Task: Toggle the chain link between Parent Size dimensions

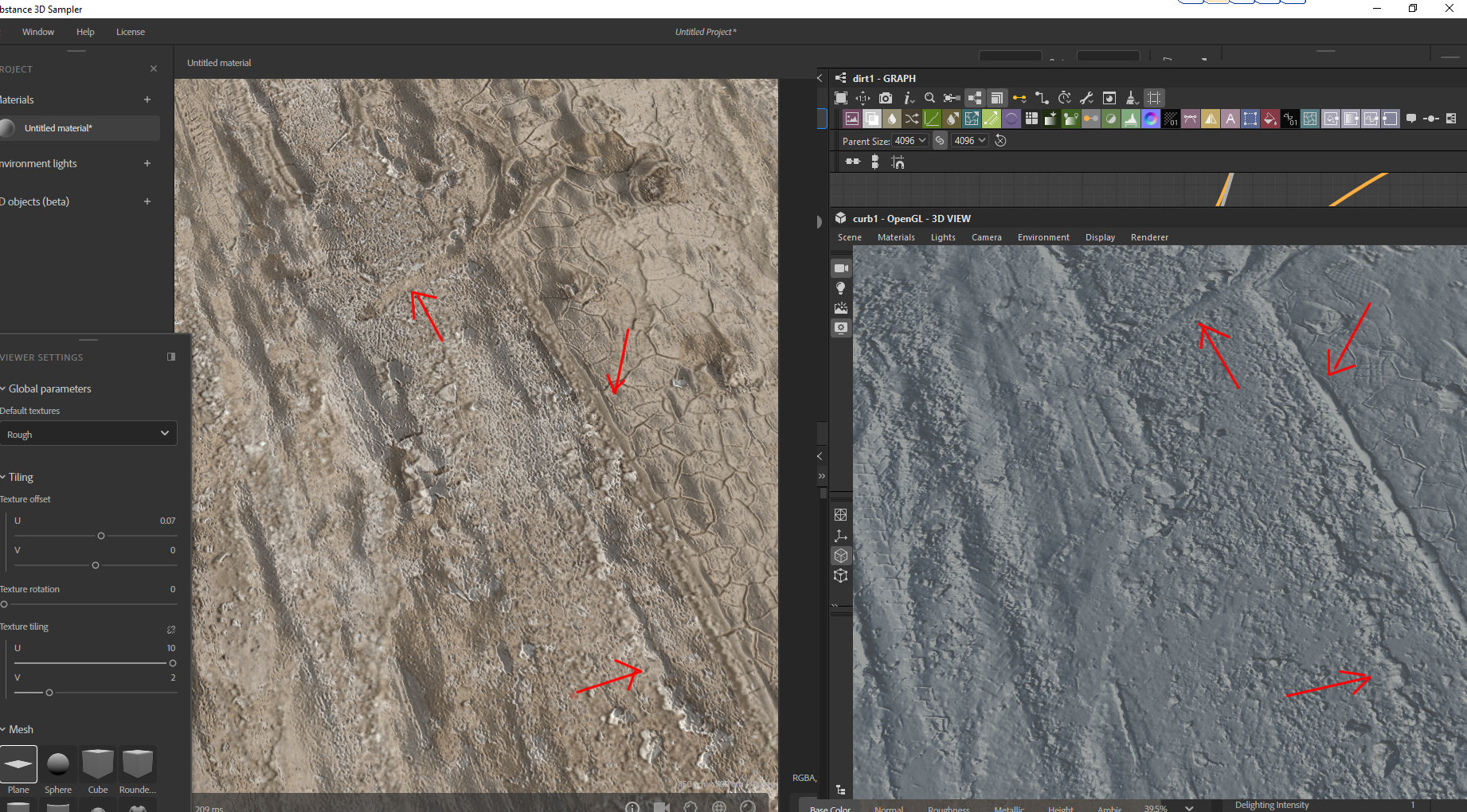Action: click(x=939, y=140)
